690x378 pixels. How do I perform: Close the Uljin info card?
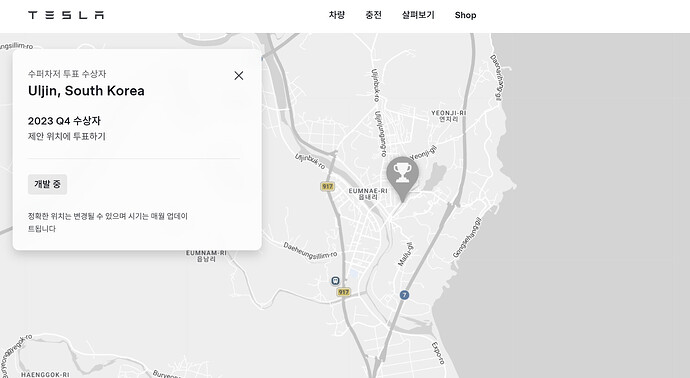click(x=239, y=76)
